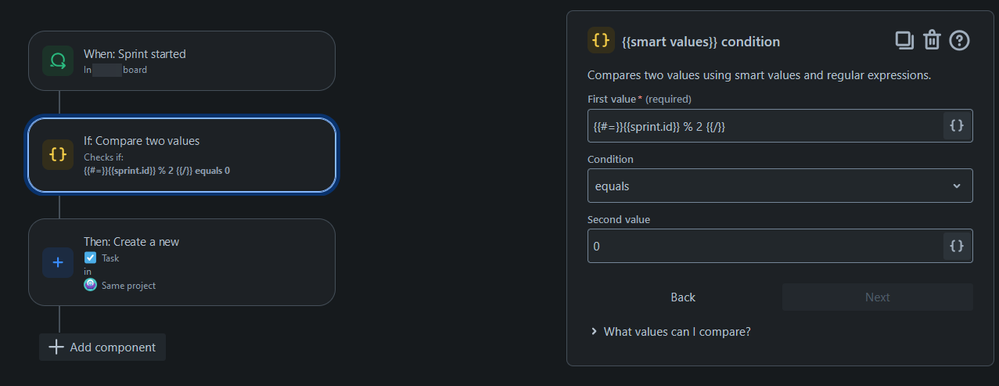Select the Then: Create a new component
This screenshot has width=999, height=386.
(182, 262)
